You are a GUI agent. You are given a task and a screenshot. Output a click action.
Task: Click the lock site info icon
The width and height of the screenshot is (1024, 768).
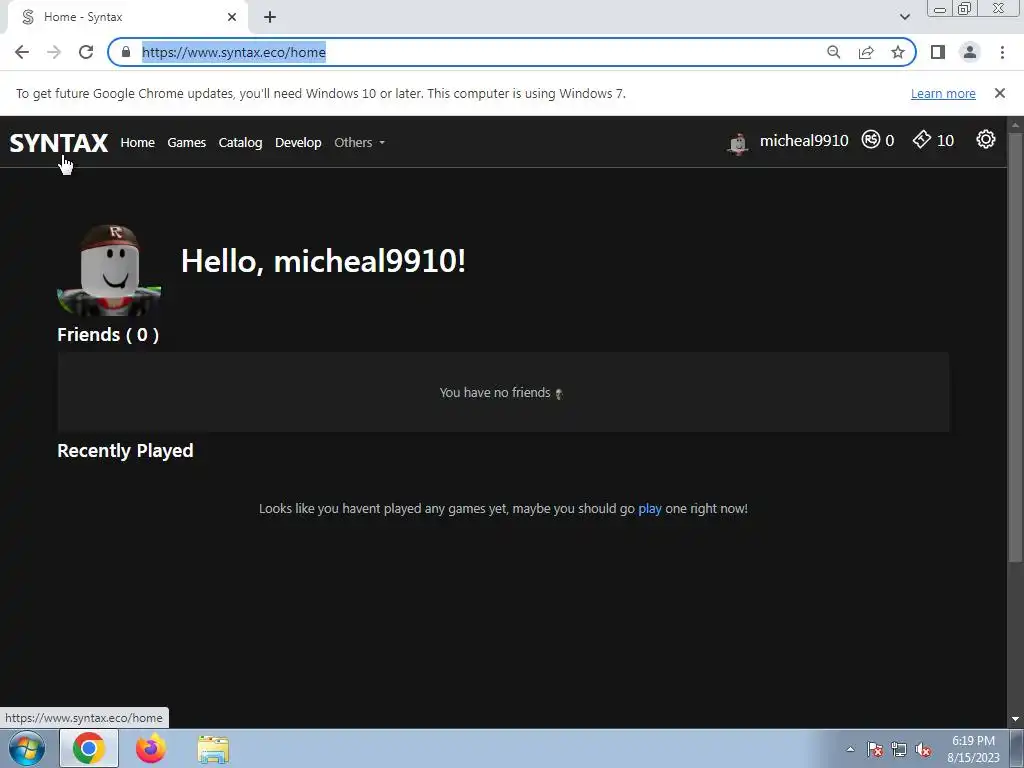coord(126,52)
